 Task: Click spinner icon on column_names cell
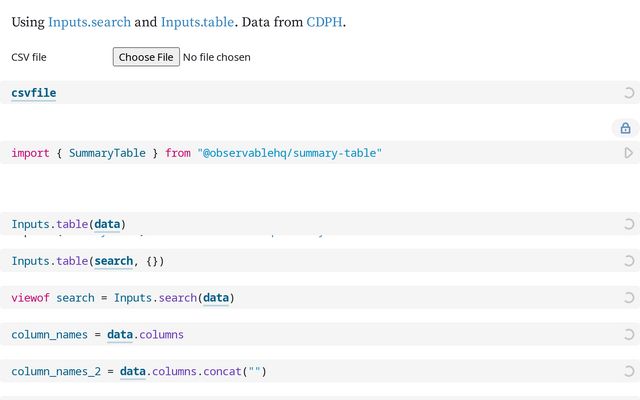[629, 335]
